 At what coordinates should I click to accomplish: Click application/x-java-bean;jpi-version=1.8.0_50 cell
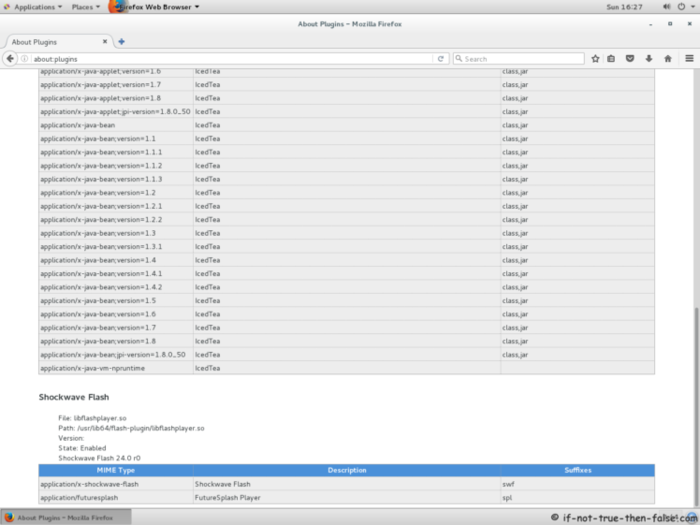coord(116,354)
